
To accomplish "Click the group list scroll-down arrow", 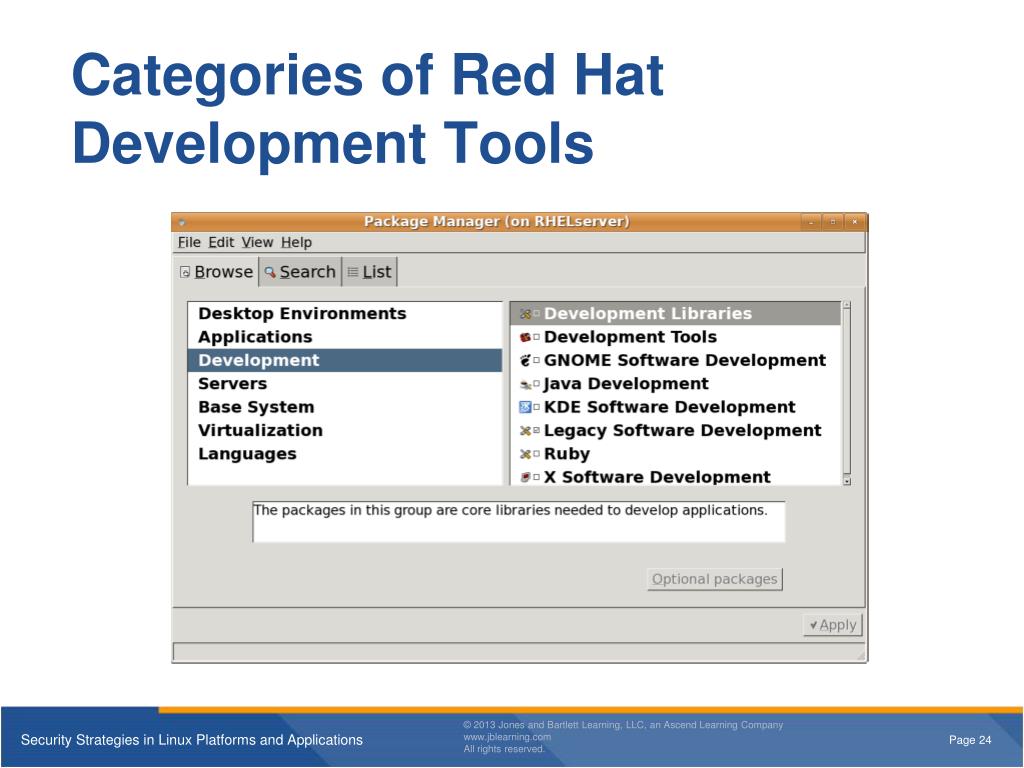I will tap(847, 481).
